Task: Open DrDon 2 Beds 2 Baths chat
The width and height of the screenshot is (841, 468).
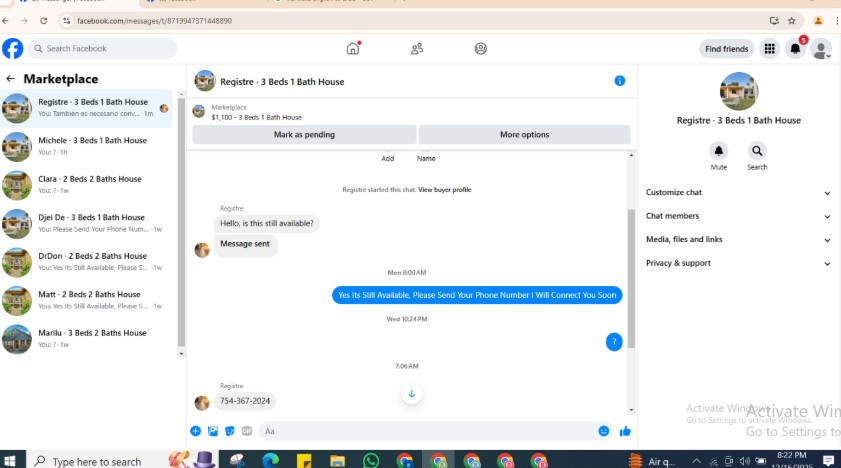Action: coord(87,262)
